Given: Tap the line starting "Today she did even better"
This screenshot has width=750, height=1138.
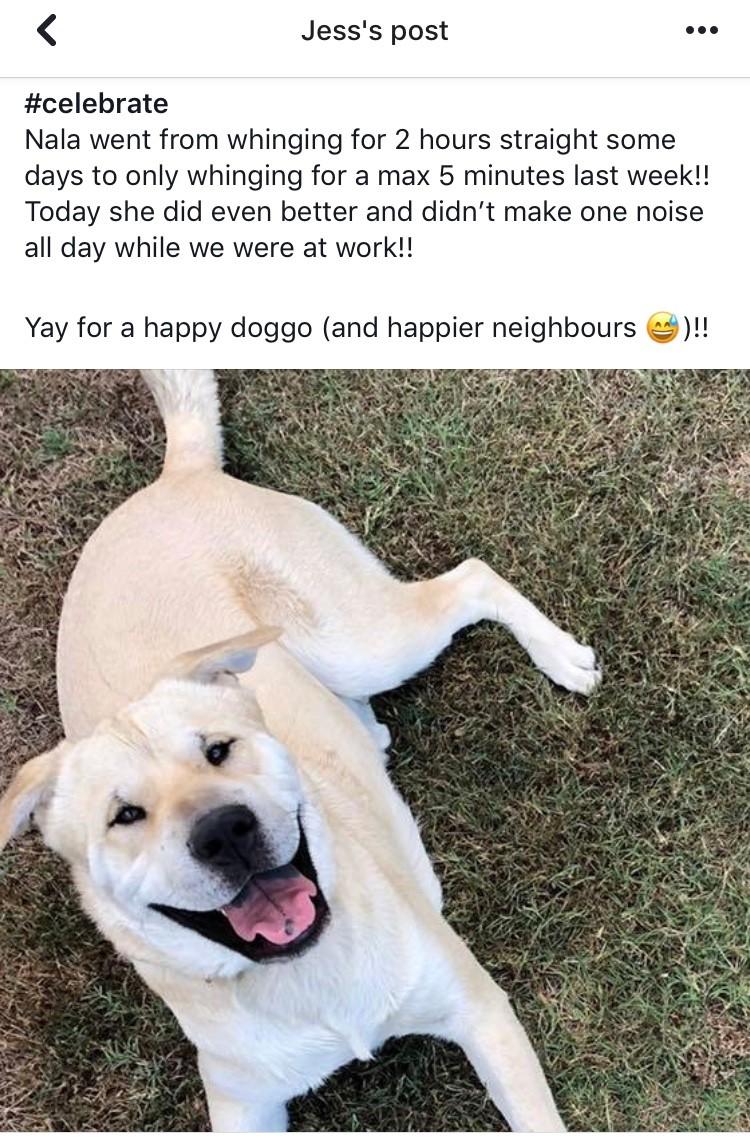Looking at the screenshot, I should click(x=364, y=212).
